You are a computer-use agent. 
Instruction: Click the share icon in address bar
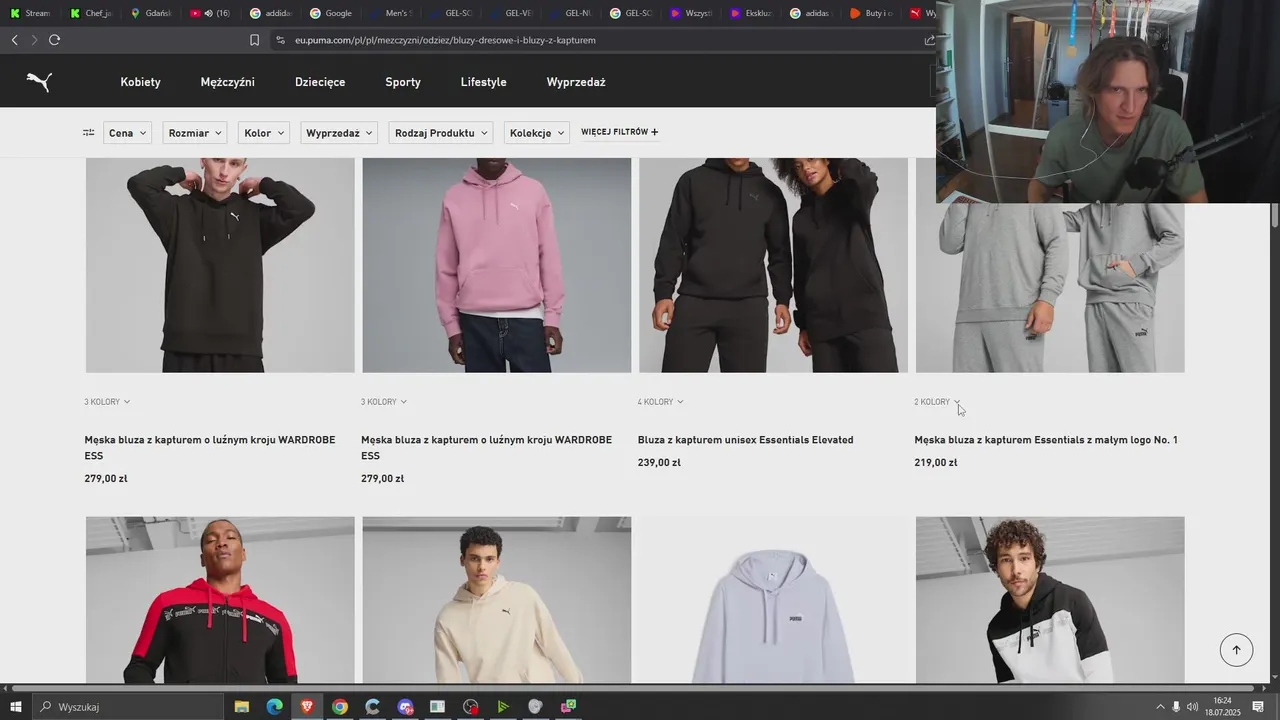(929, 40)
